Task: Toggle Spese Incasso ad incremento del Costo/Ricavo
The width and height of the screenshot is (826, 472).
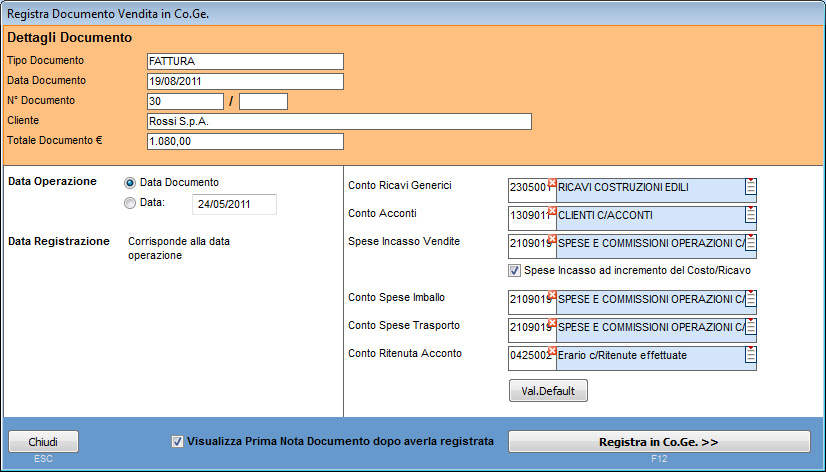Action: point(515,271)
